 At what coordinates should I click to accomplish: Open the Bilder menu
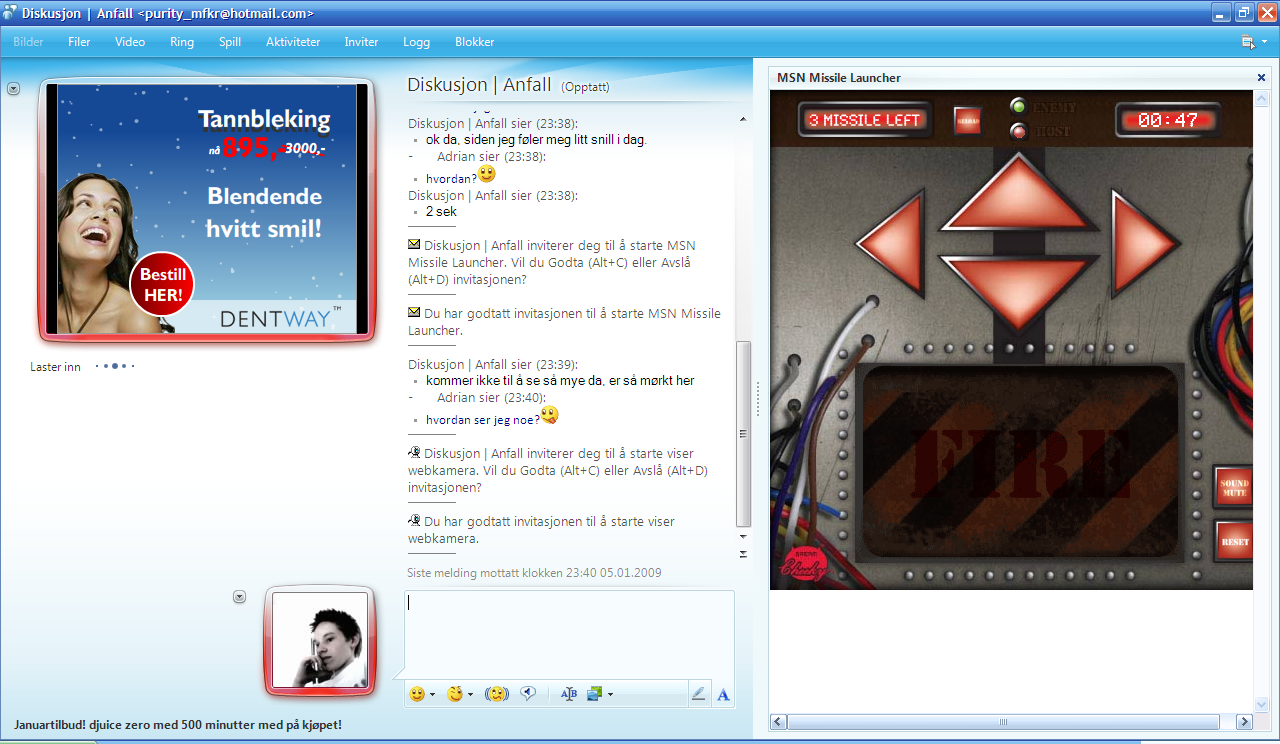click(x=28, y=42)
